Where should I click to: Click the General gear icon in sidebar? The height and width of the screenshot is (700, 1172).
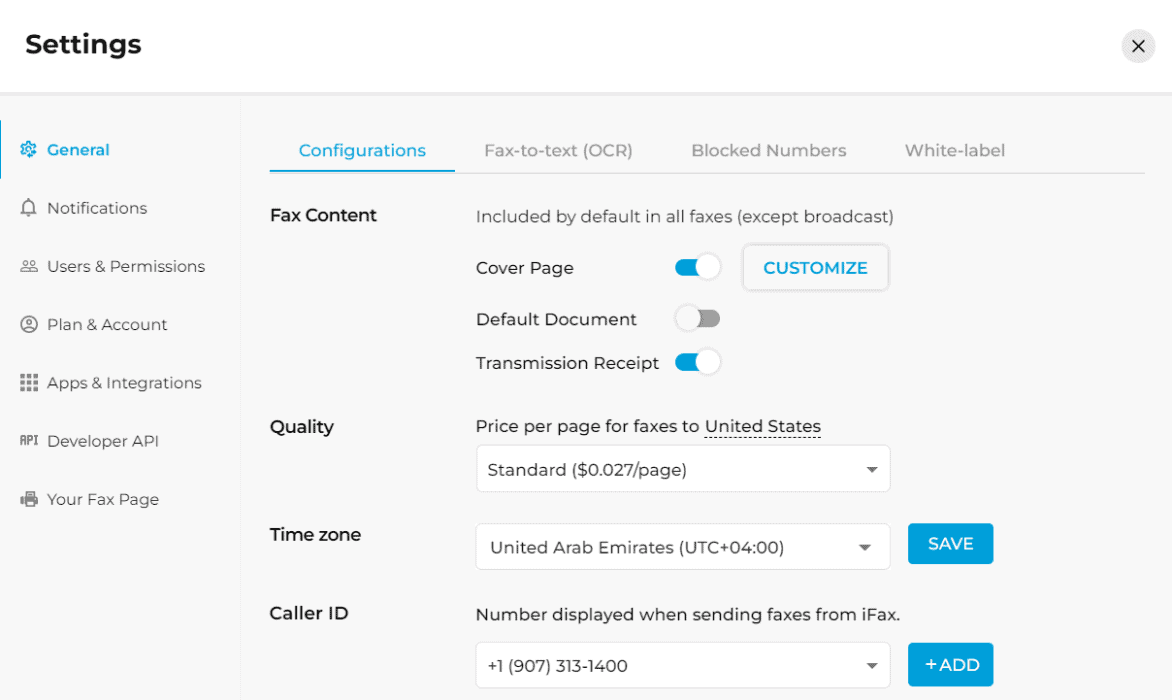28,150
